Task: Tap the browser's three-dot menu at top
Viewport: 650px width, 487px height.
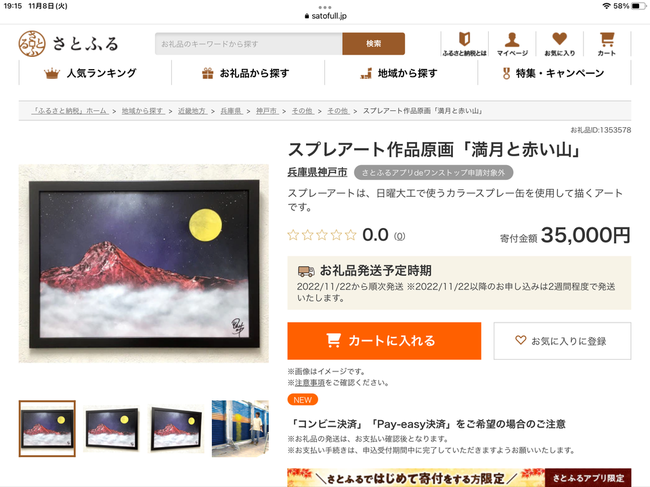Action: click(325, 7)
